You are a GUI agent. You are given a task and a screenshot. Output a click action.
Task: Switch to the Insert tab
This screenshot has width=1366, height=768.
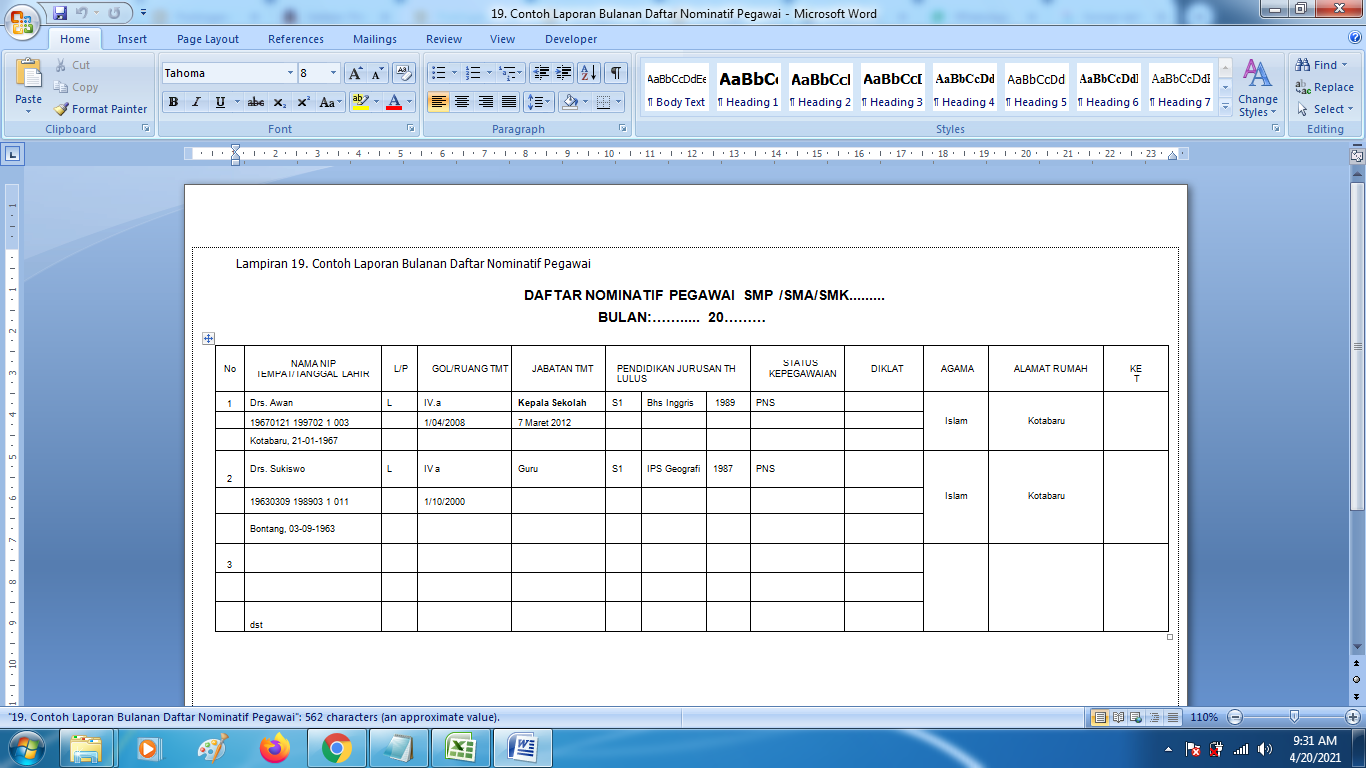(x=132, y=39)
